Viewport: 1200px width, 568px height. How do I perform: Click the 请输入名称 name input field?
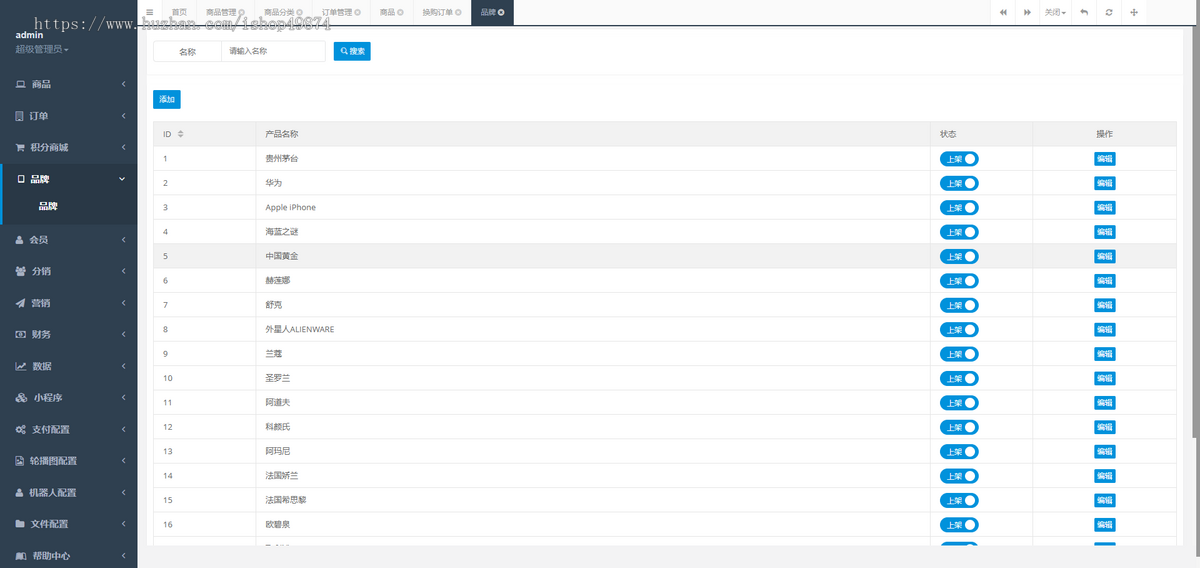click(274, 51)
